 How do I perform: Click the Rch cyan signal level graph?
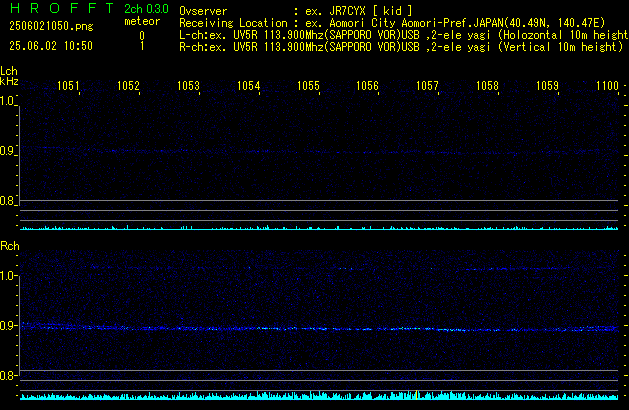[319, 396]
